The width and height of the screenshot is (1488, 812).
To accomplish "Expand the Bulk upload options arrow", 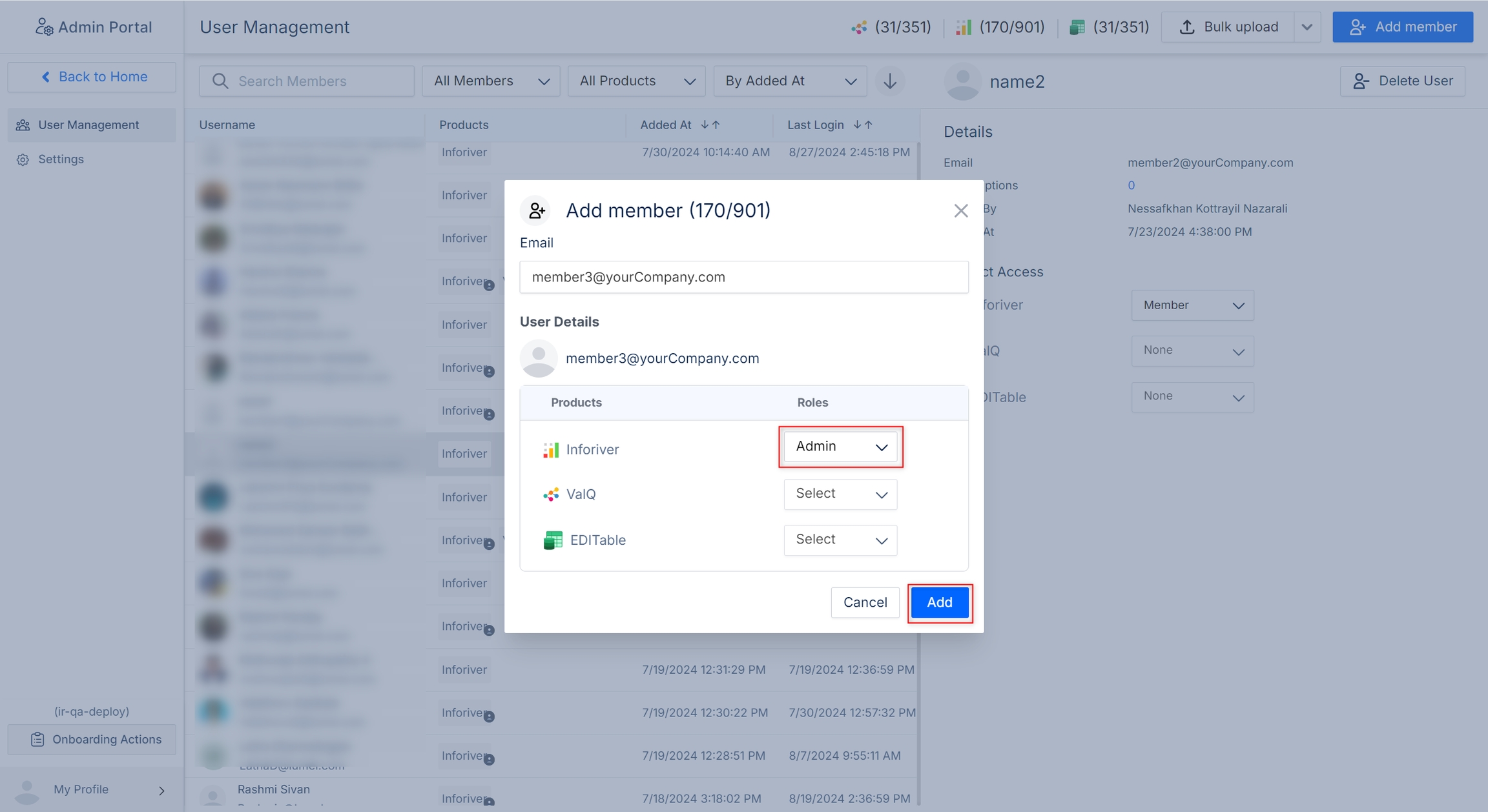I will (x=1307, y=27).
